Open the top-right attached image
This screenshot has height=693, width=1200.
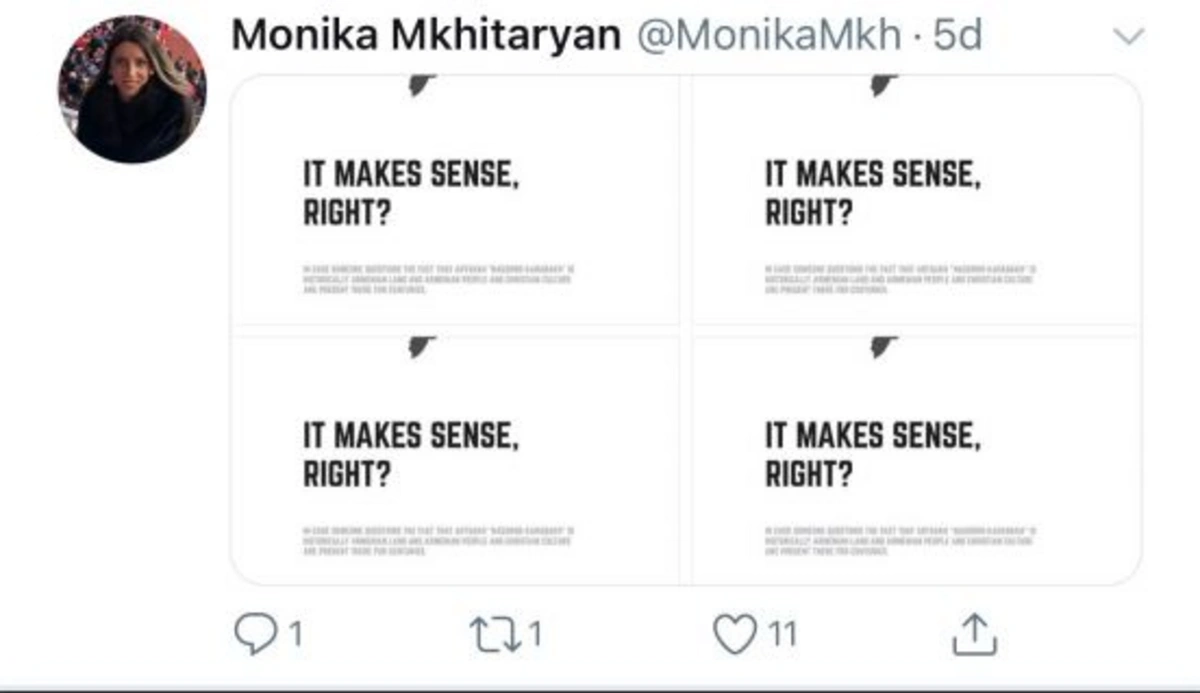(x=915, y=200)
